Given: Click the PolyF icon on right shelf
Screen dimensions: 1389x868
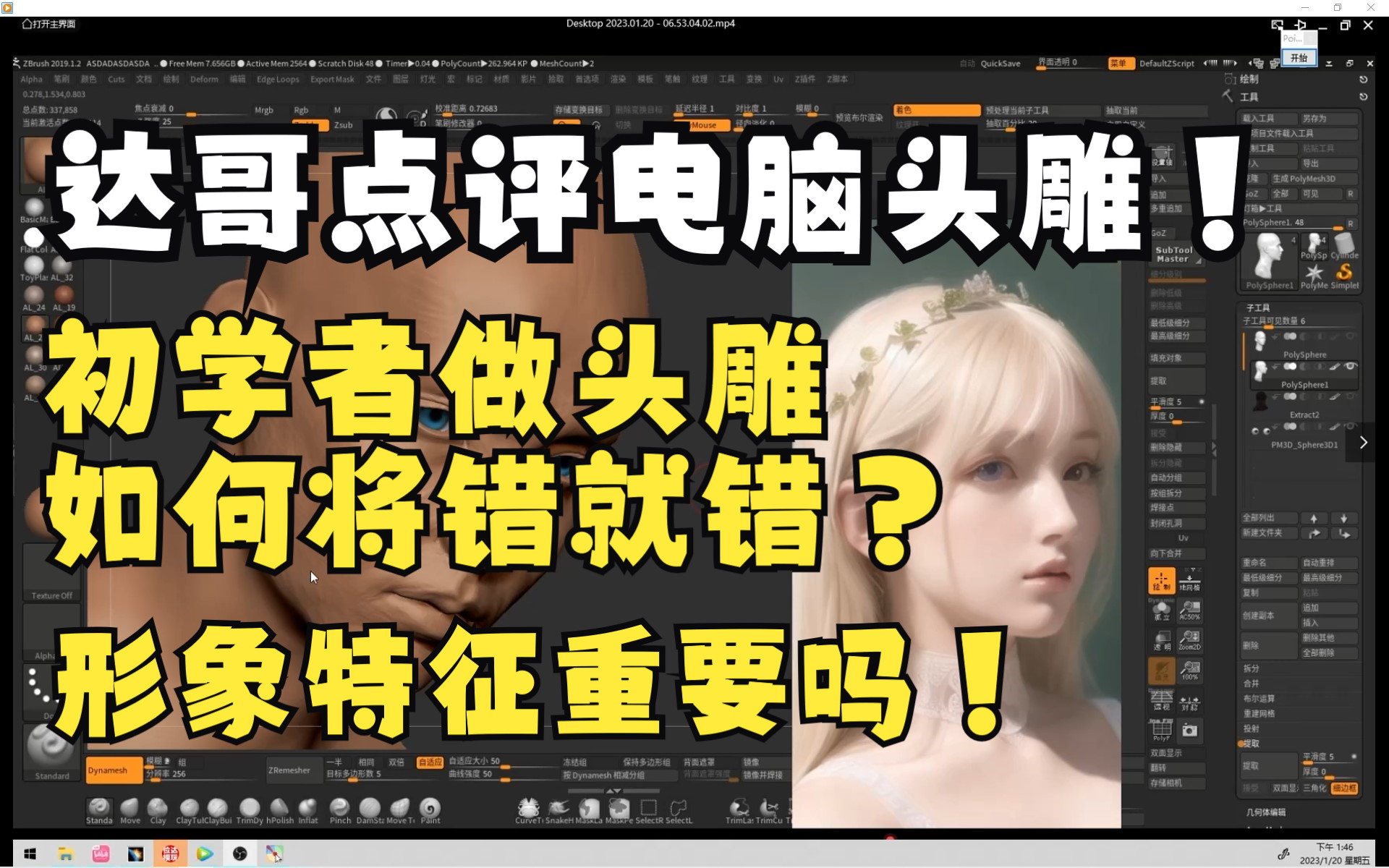Looking at the screenshot, I should pyautogui.click(x=1162, y=731).
